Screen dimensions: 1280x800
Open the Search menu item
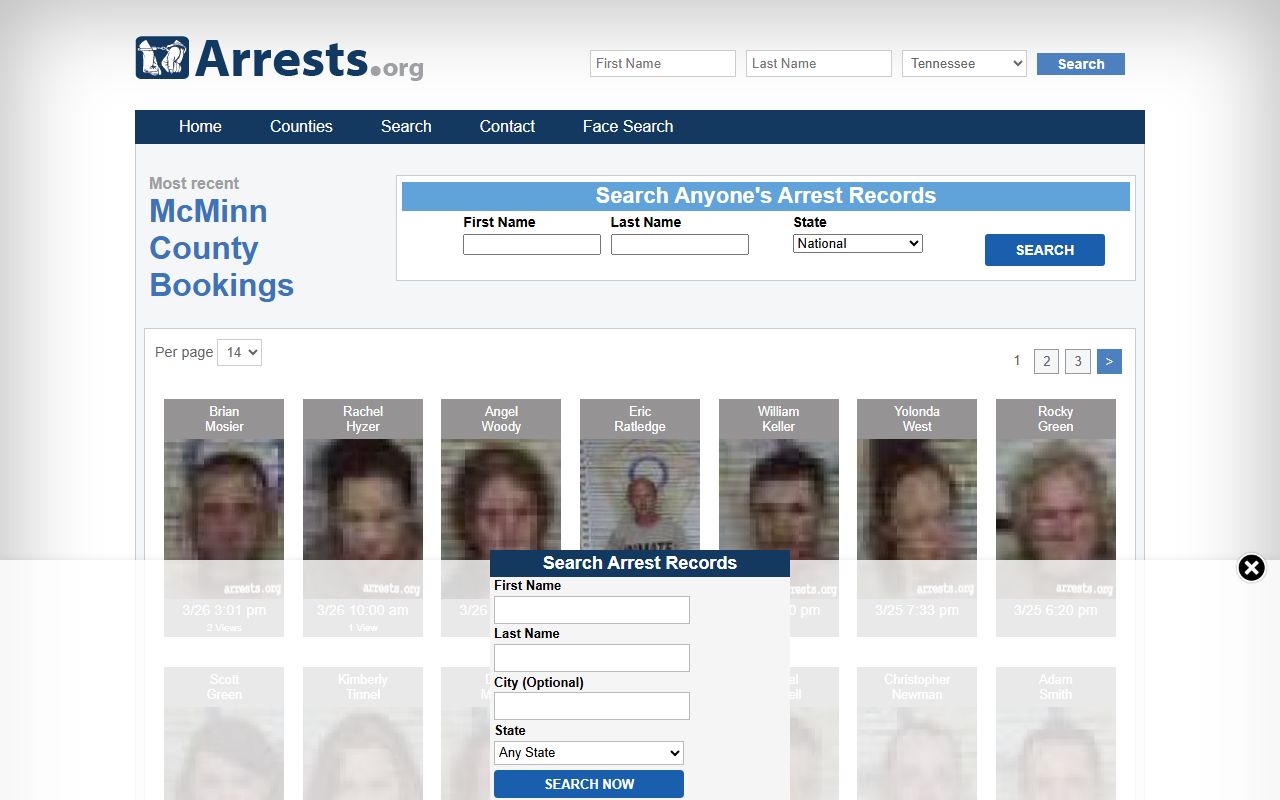406,126
